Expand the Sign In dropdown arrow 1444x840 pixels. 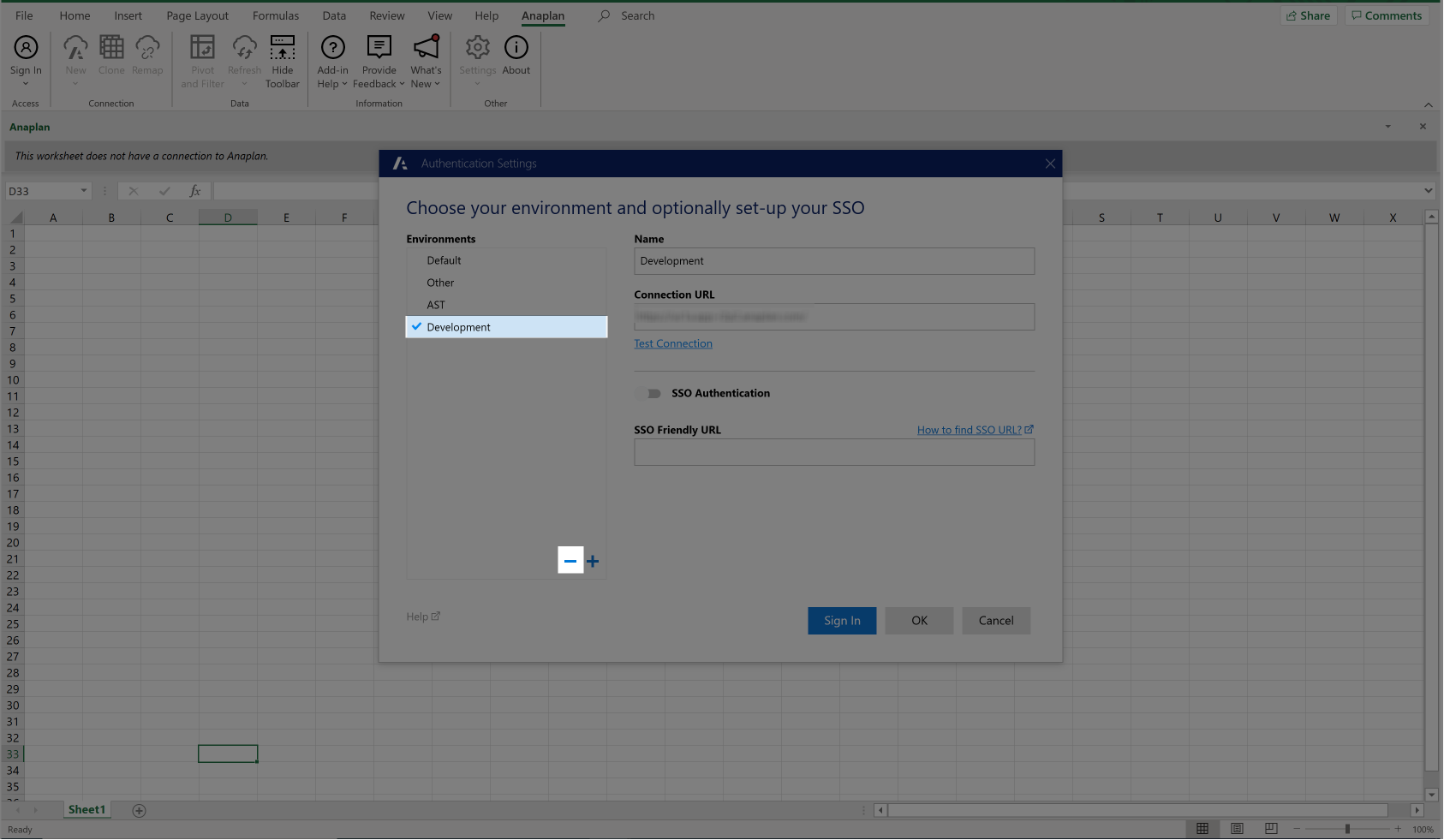26,84
